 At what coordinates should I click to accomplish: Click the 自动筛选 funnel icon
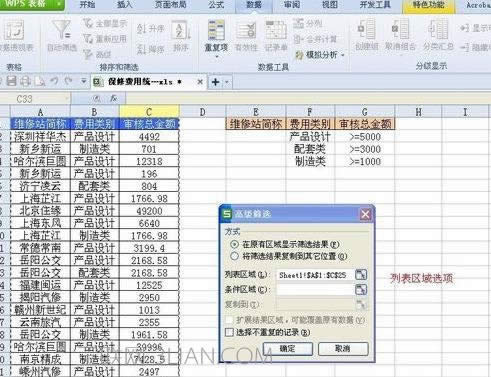[62, 30]
